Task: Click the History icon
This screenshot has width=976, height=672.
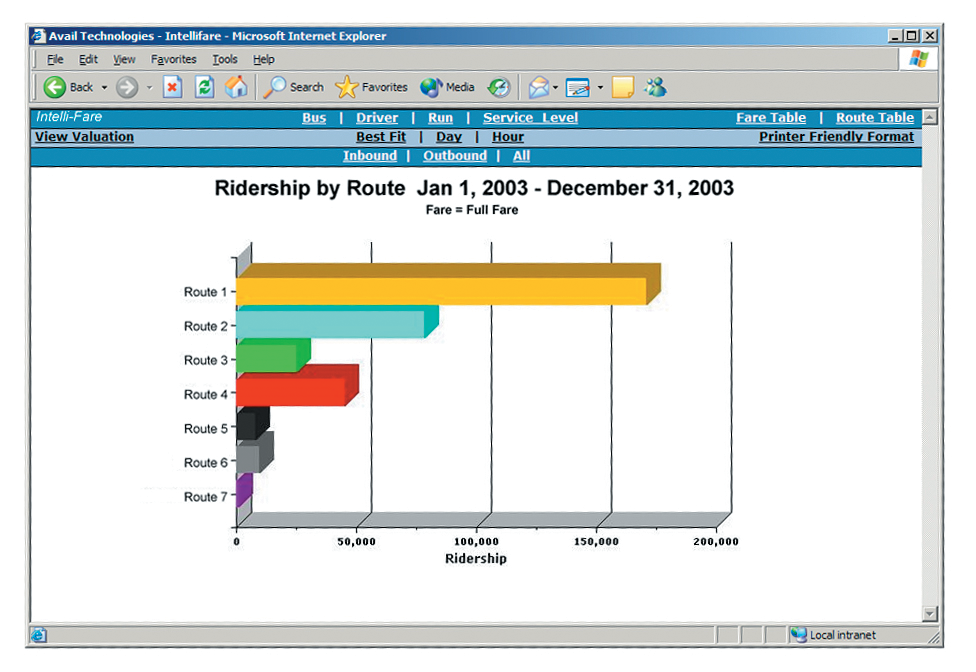Action: click(x=498, y=88)
